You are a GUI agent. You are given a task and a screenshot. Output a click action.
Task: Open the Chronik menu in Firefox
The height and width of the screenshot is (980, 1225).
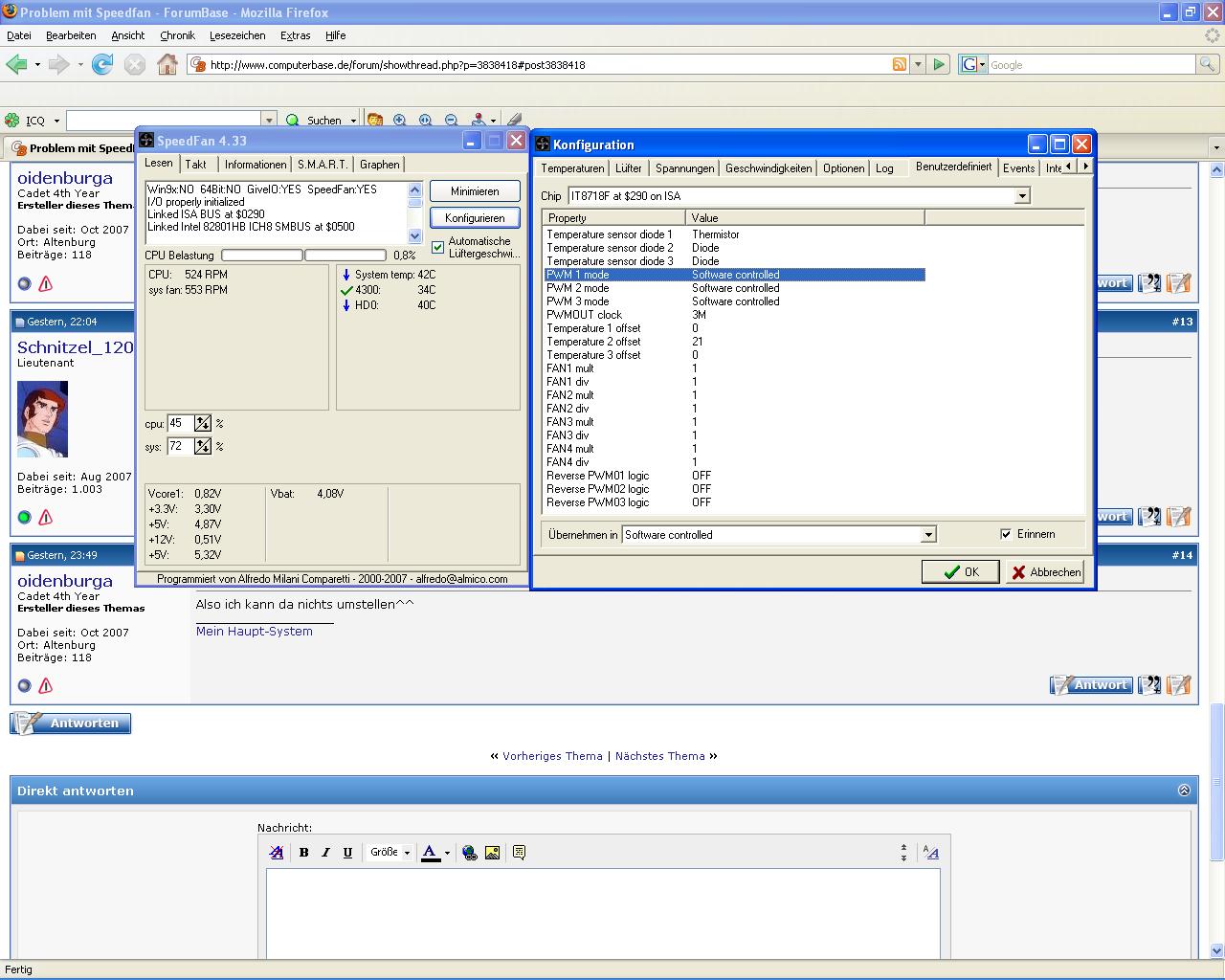point(177,35)
